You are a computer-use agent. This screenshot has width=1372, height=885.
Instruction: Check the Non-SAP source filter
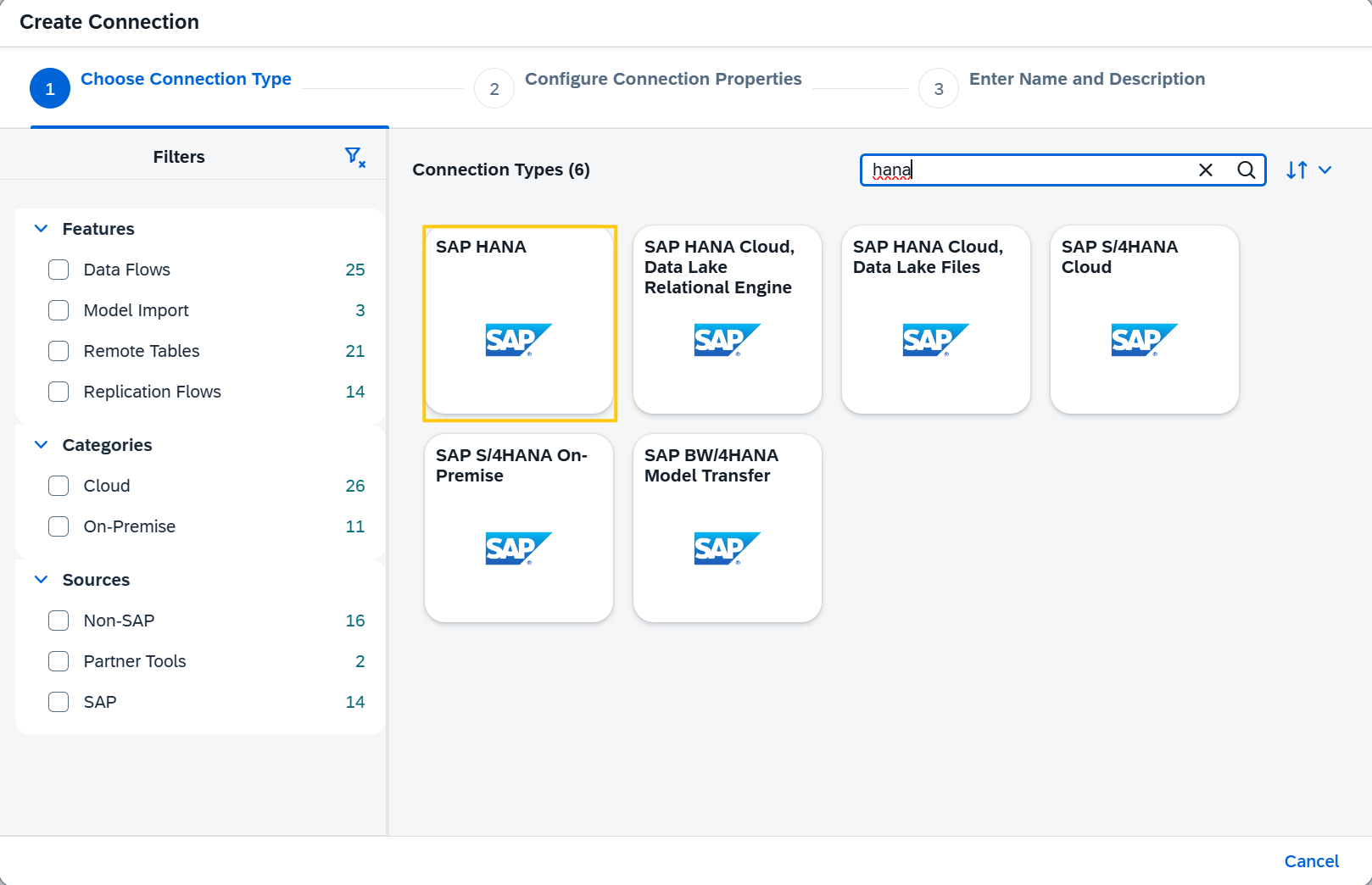point(59,621)
